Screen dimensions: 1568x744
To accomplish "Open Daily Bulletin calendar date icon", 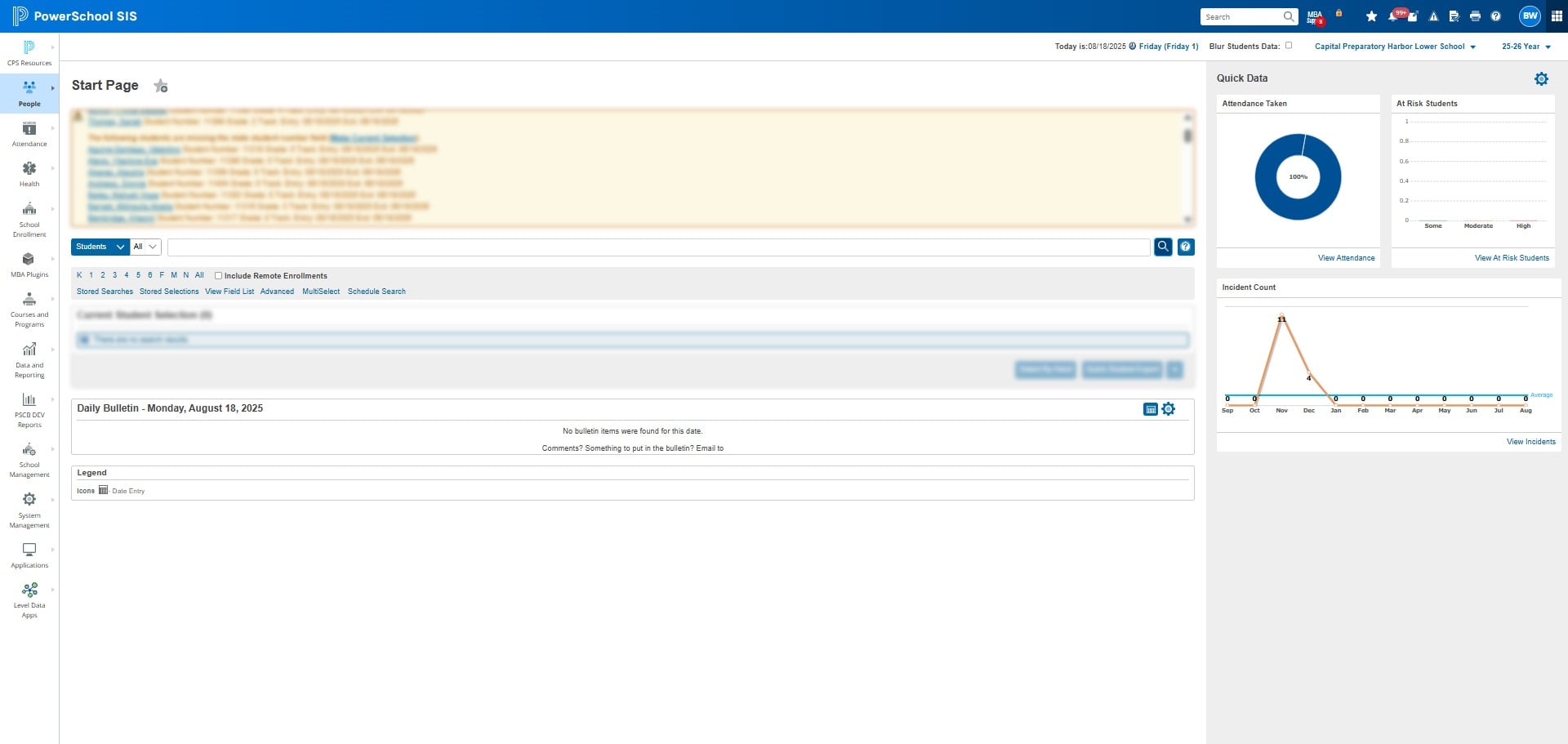I will coord(1151,409).
